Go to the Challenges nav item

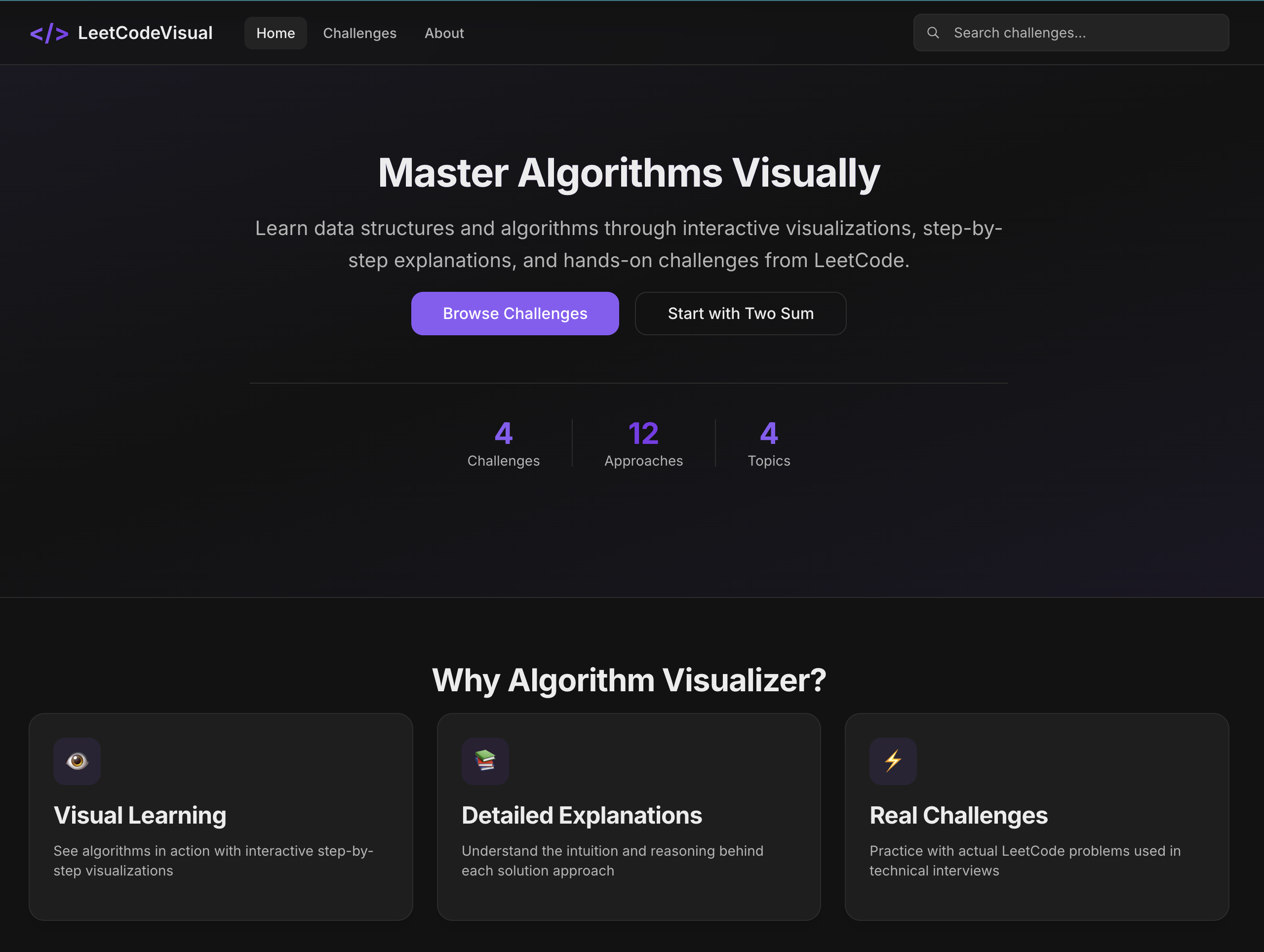359,33
